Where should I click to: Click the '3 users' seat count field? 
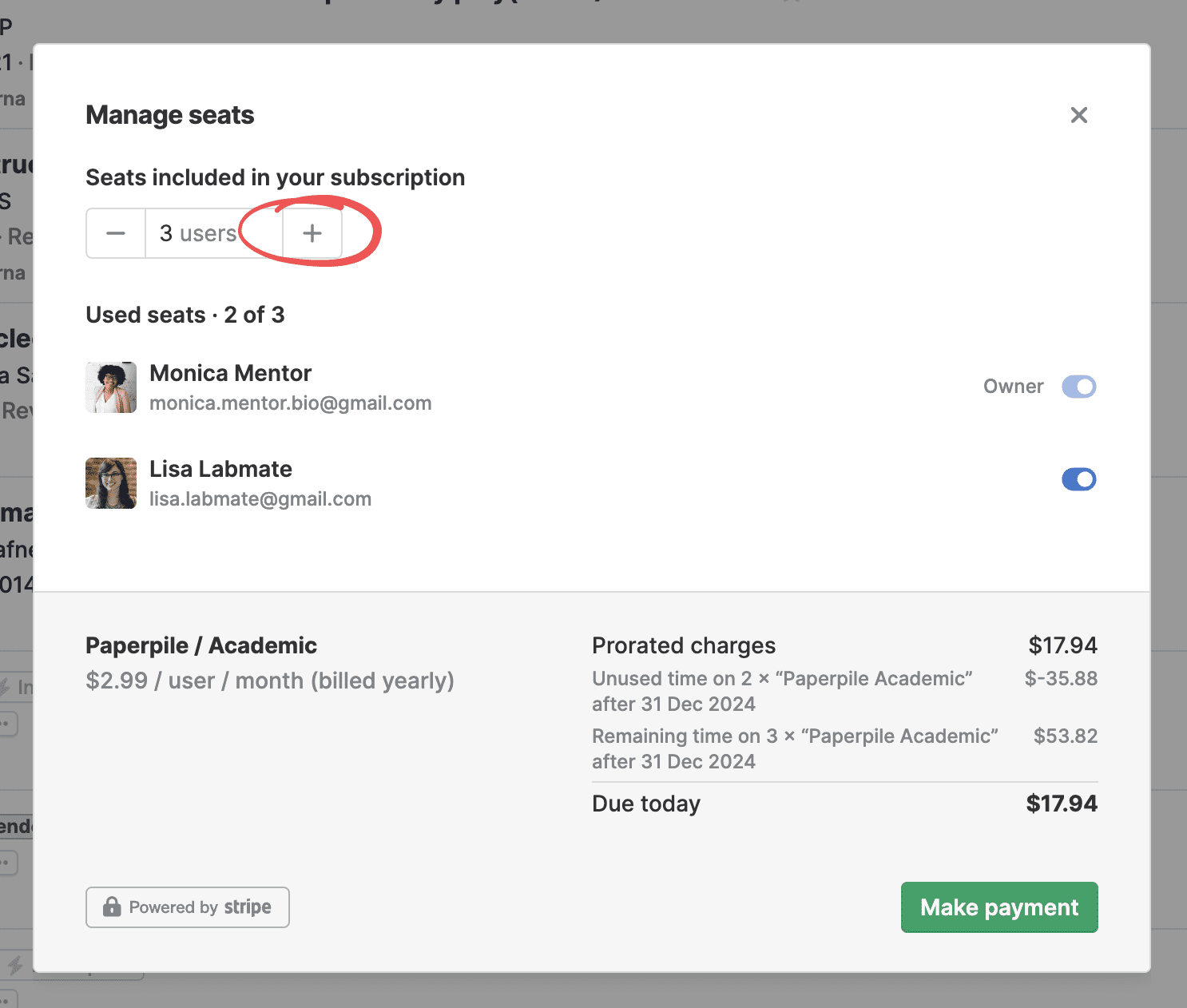tap(200, 233)
